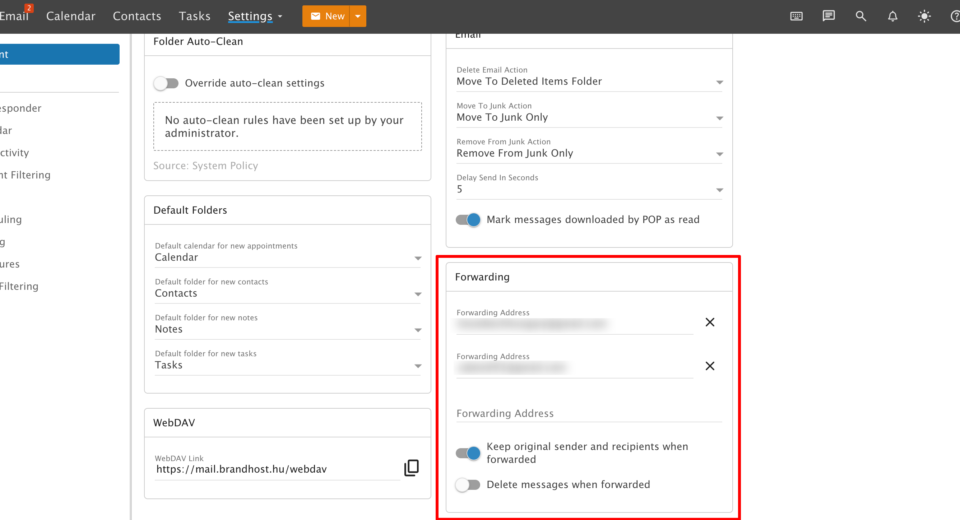Viewport: 960px width, 520px height.
Task: Remove the second forwarding address
Action: coord(710,366)
